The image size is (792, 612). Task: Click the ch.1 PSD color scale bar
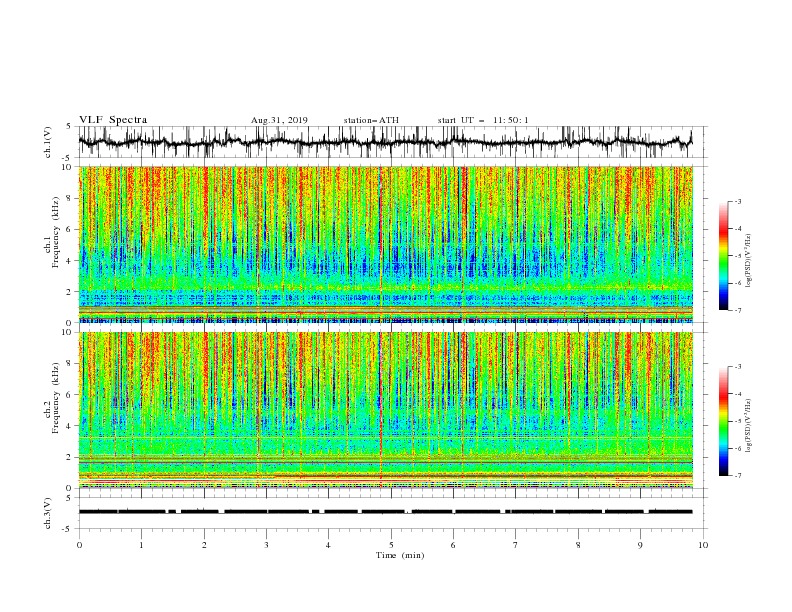(x=723, y=256)
